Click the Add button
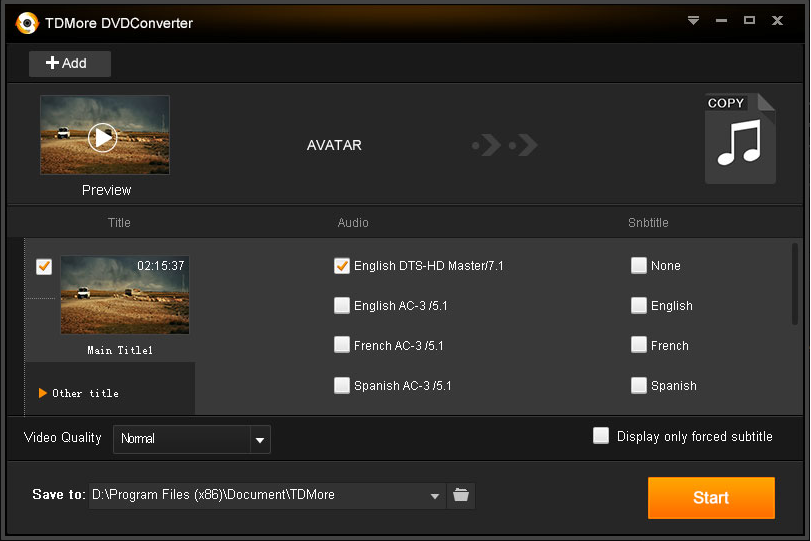The image size is (811, 541). point(70,64)
